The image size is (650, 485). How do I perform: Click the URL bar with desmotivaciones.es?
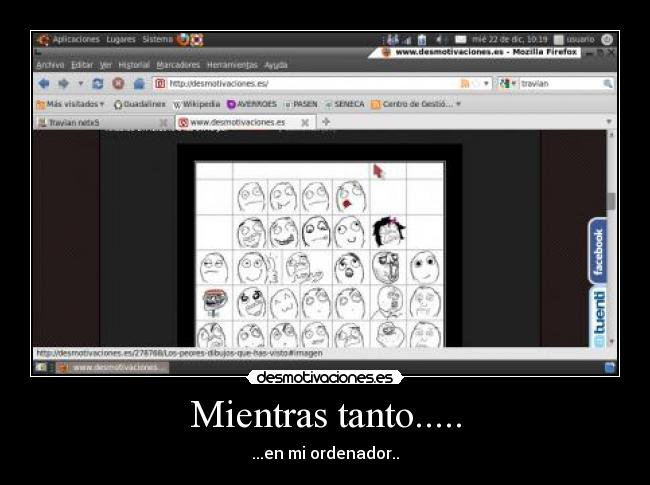coord(321,84)
